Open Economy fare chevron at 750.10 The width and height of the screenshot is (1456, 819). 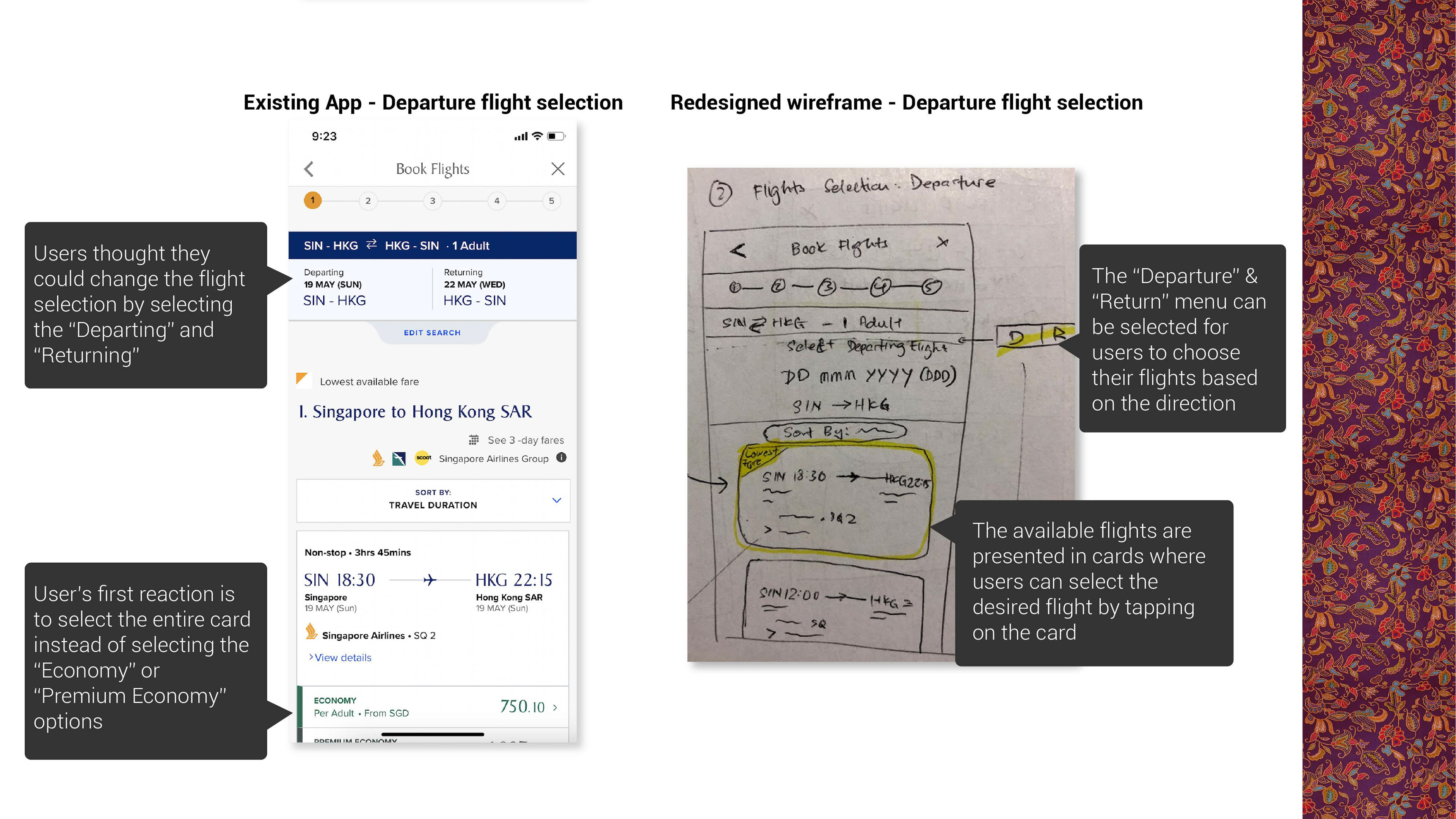click(555, 707)
